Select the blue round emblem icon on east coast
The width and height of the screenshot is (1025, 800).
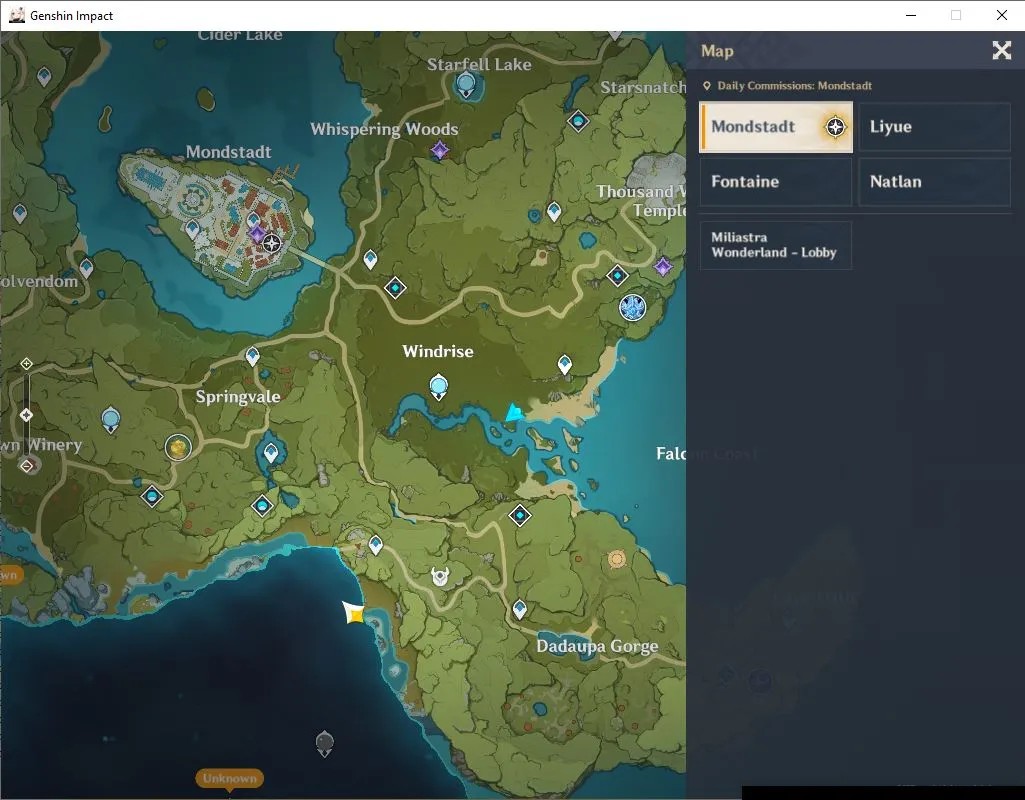point(632,308)
